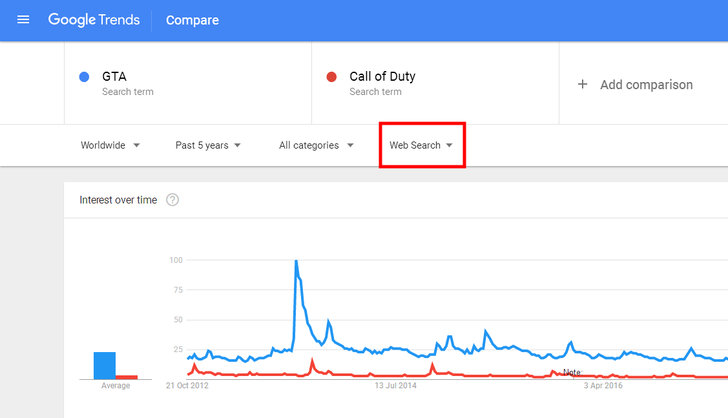728x418 pixels.
Task: Click the red Call of Duty average bar
Action: 127,376
